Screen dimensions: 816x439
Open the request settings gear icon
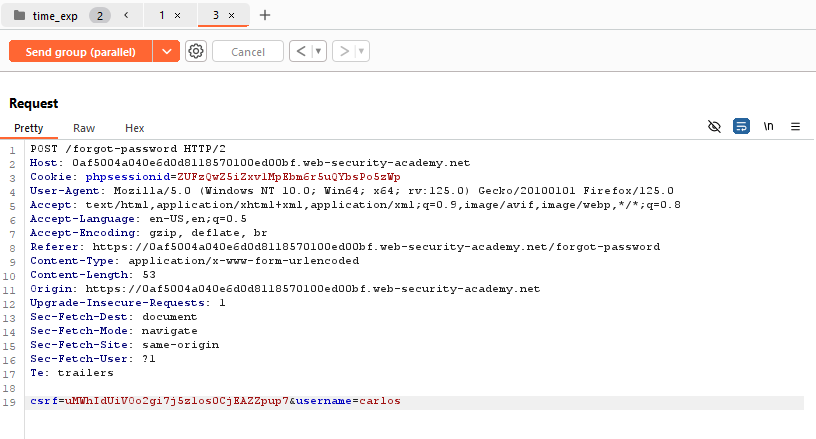point(196,51)
